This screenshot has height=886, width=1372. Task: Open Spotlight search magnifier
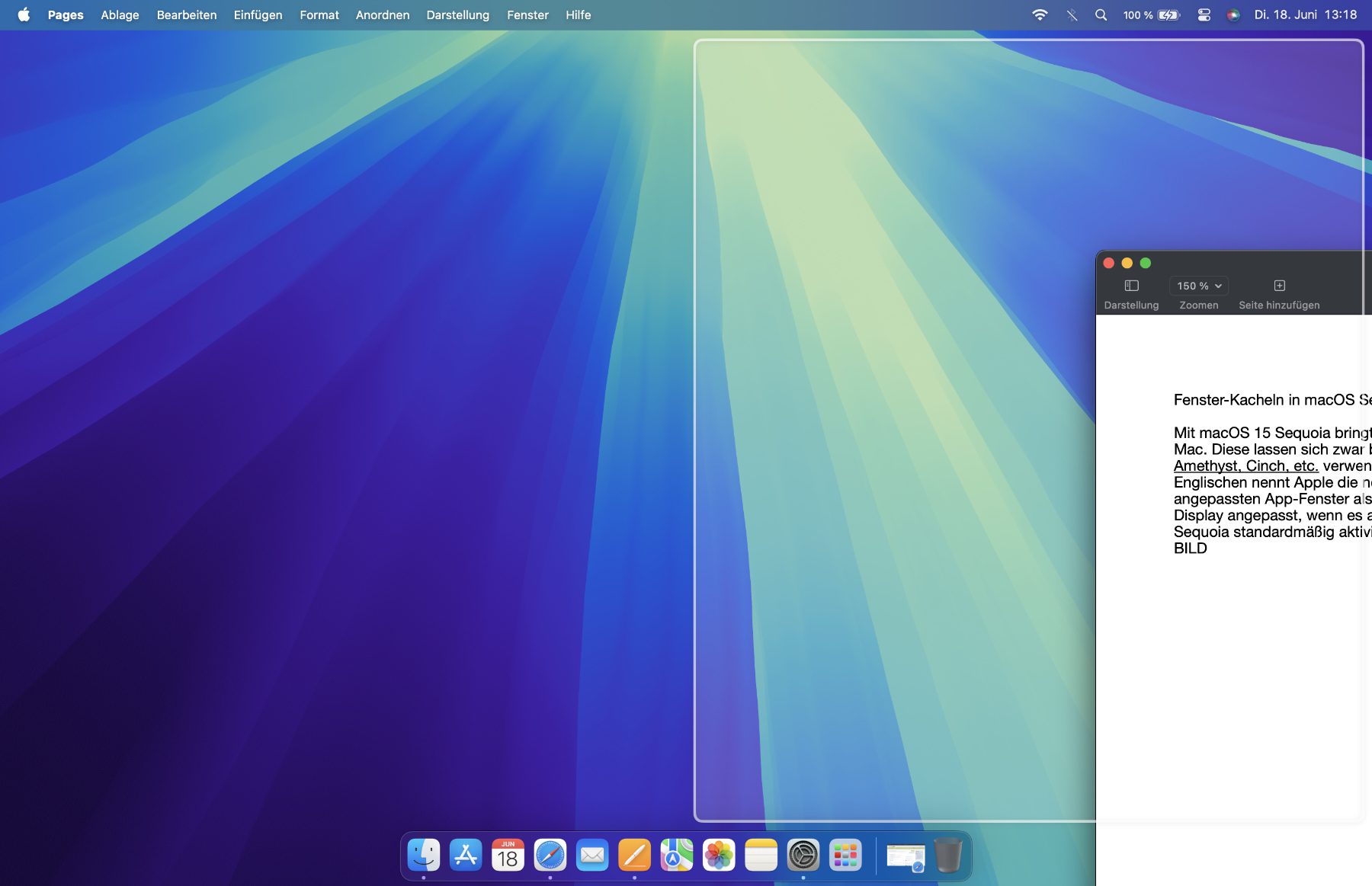point(1101,15)
